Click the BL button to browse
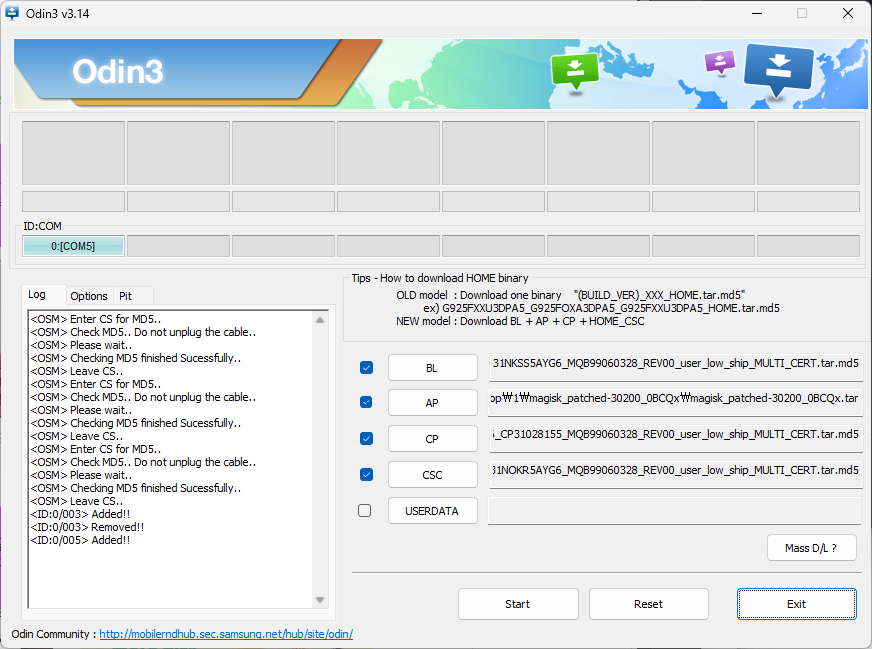 (x=432, y=368)
